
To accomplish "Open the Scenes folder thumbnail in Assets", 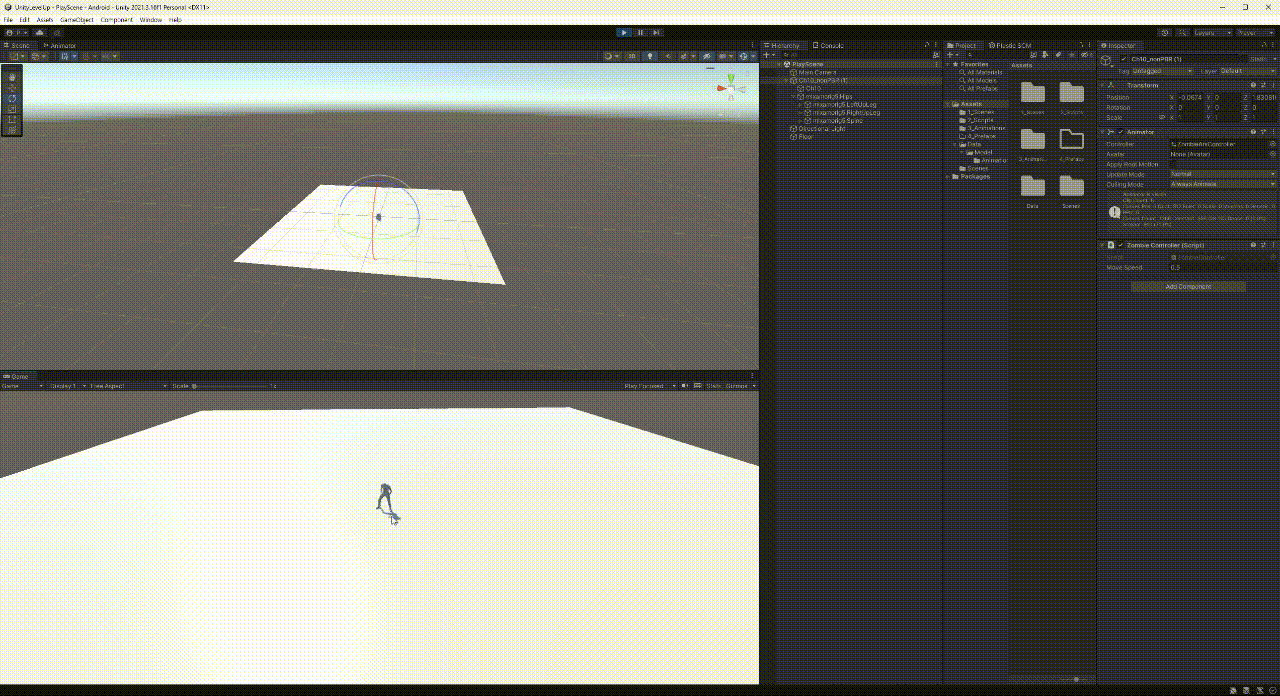I will point(1071,190).
